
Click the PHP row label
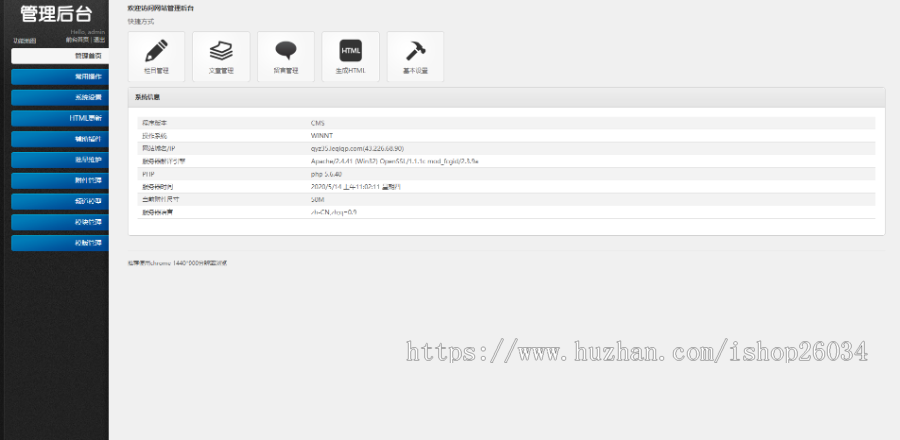tap(148, 174)
